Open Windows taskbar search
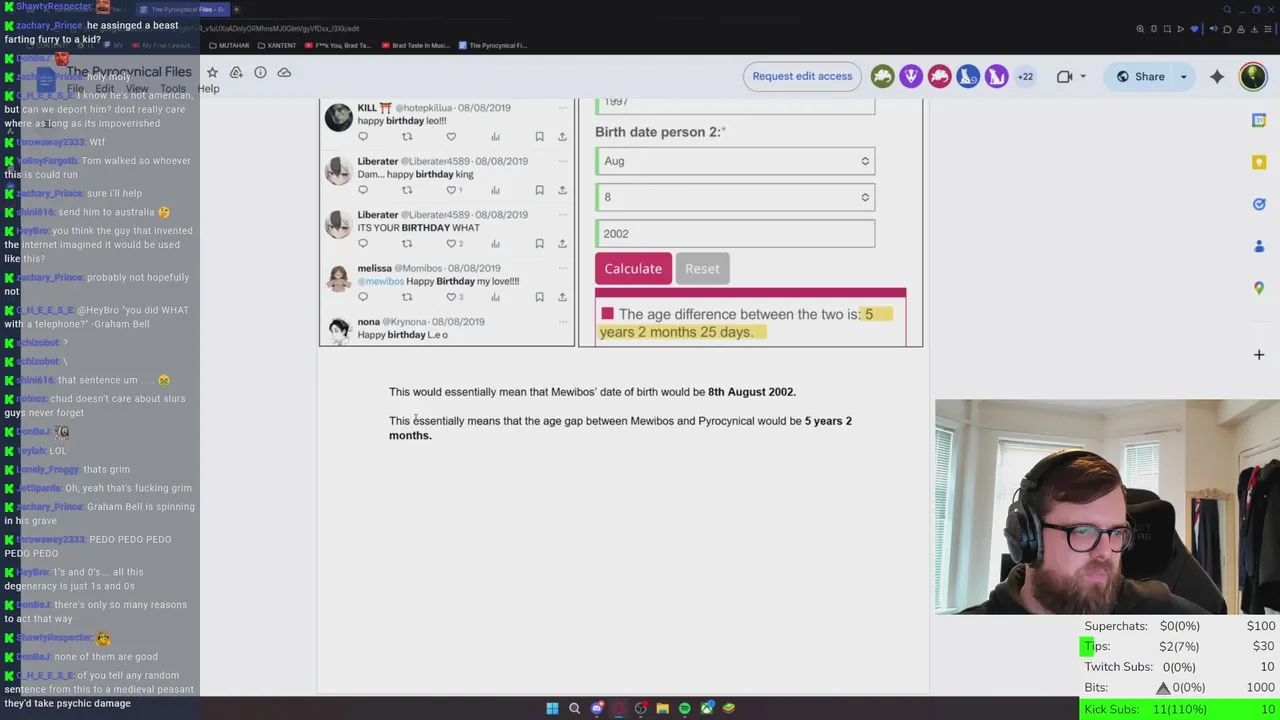 tap(574, 708)
